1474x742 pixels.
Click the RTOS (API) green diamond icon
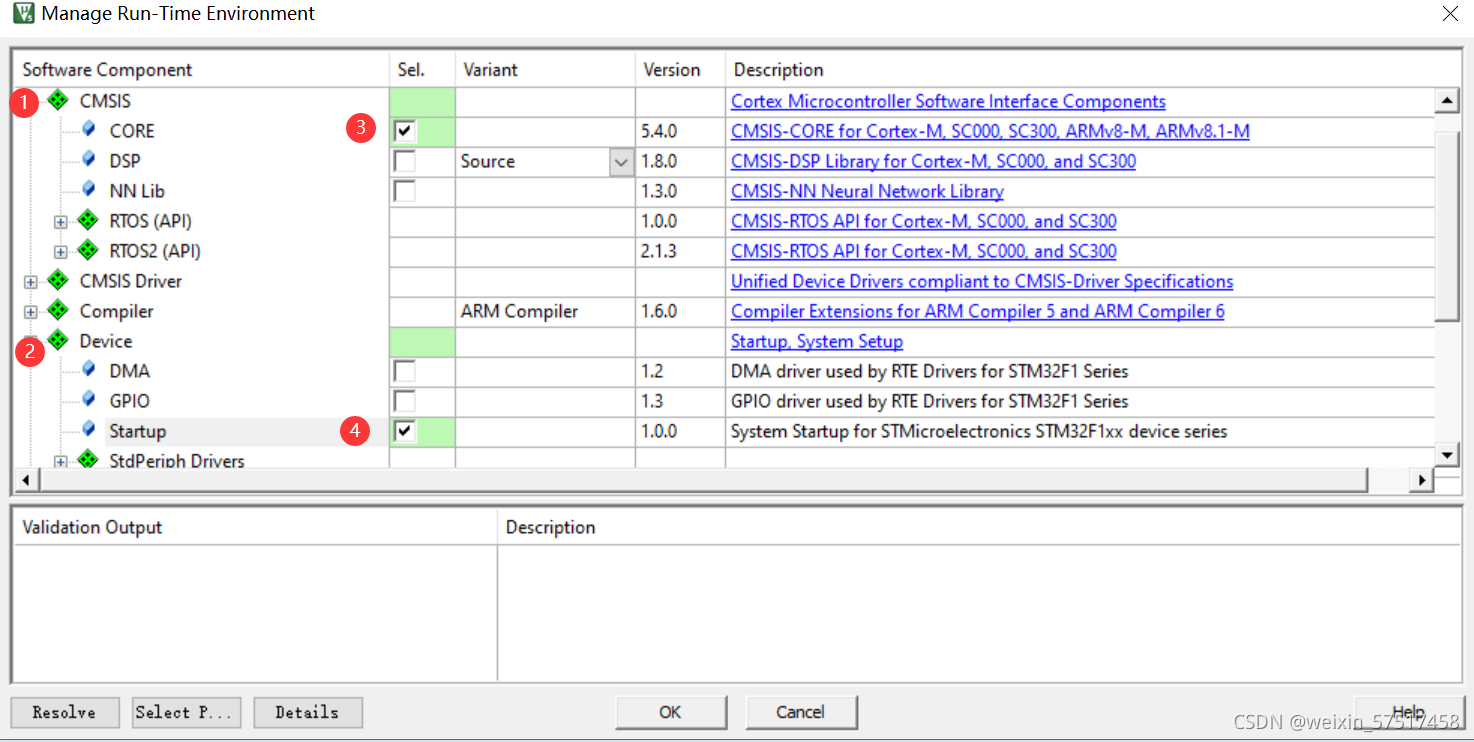click(x=88, y=220)
